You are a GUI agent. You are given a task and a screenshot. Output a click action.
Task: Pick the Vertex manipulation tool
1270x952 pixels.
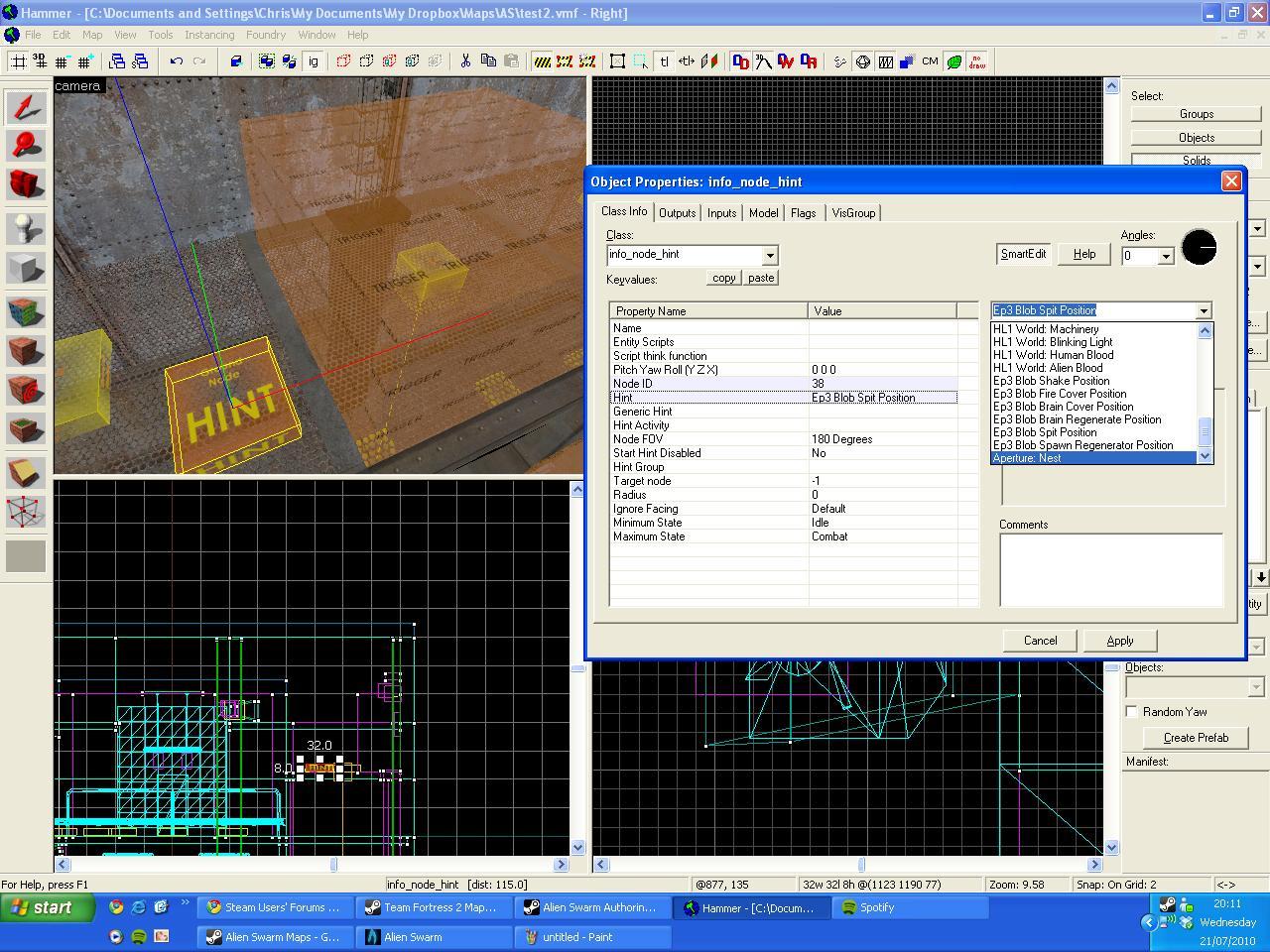tap(26, 512)
